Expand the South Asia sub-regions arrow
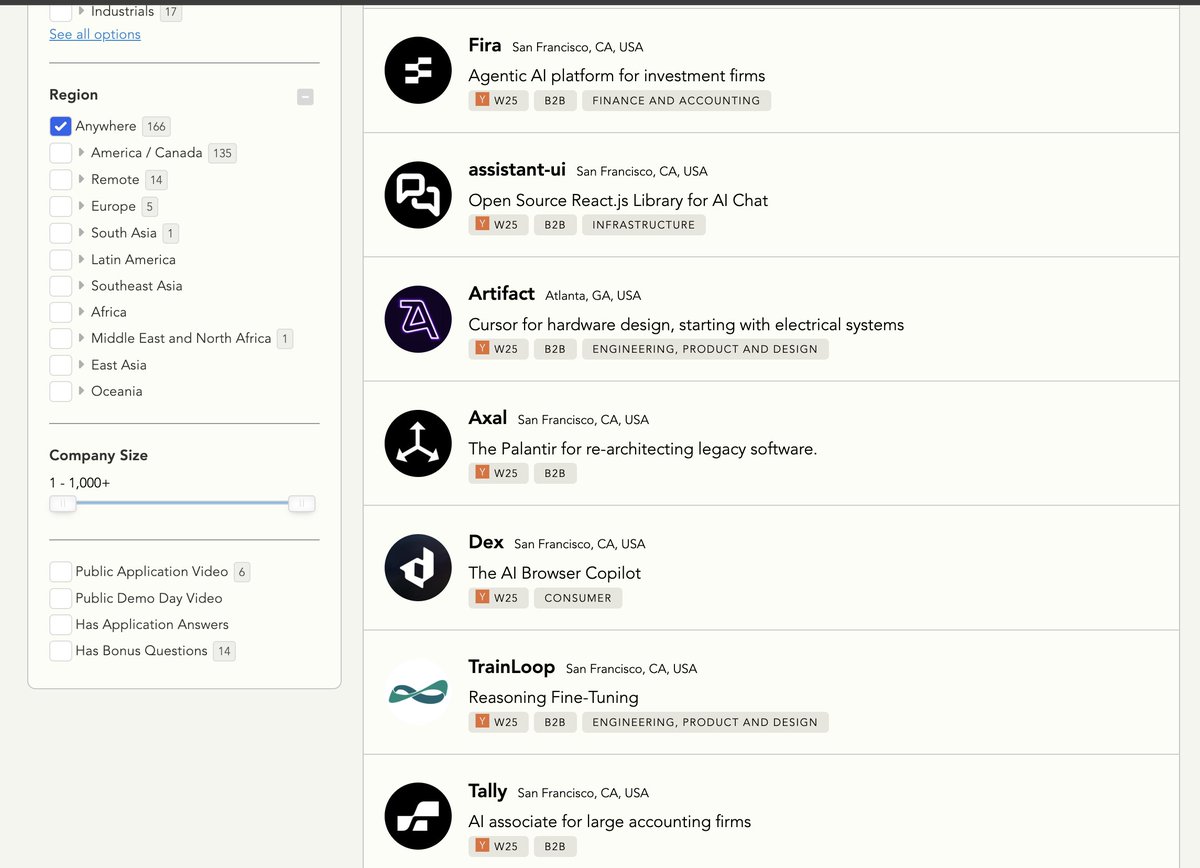1200x868 pixels. (x=82, y=232)
